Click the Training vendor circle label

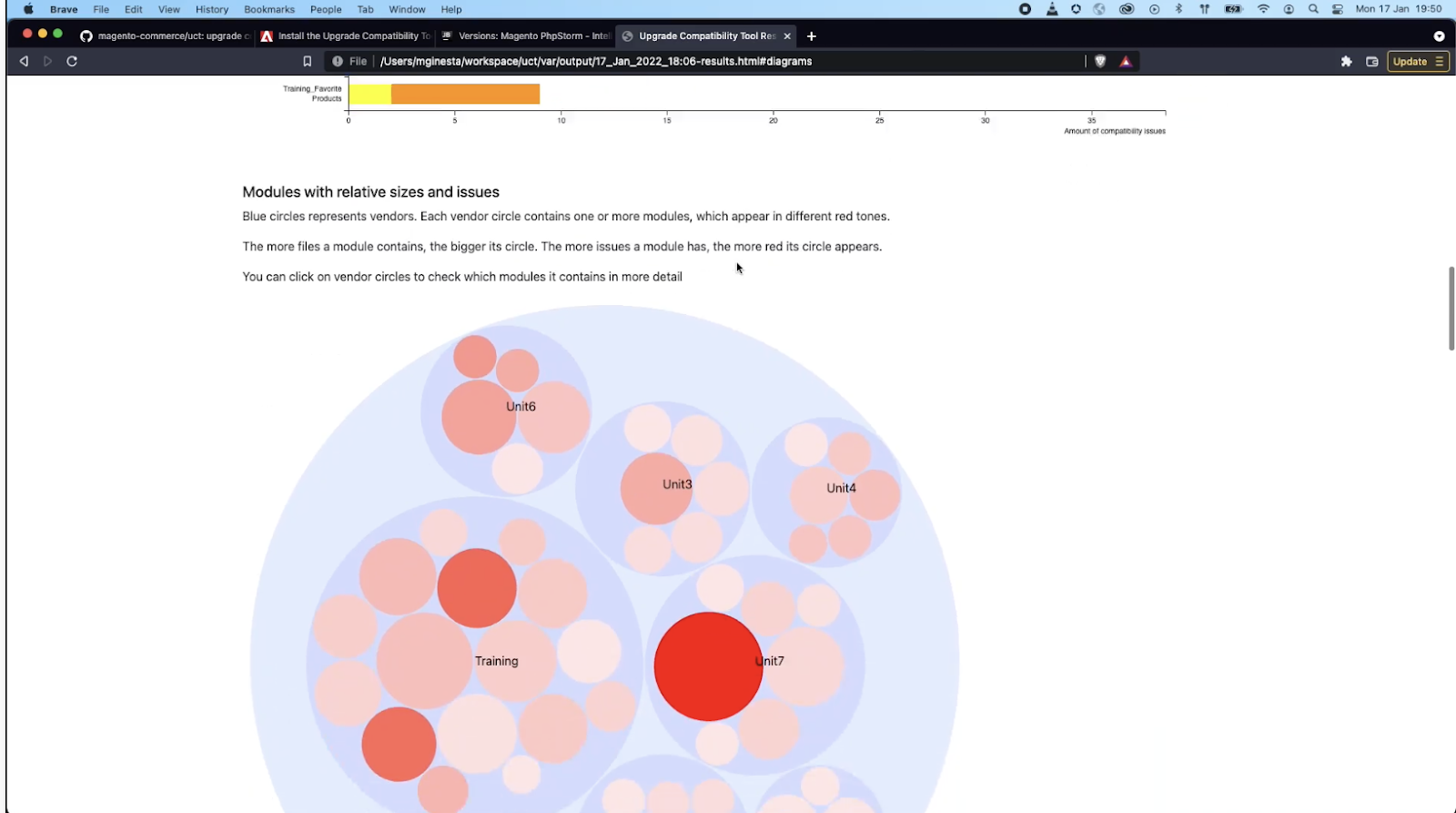[496, 661]
